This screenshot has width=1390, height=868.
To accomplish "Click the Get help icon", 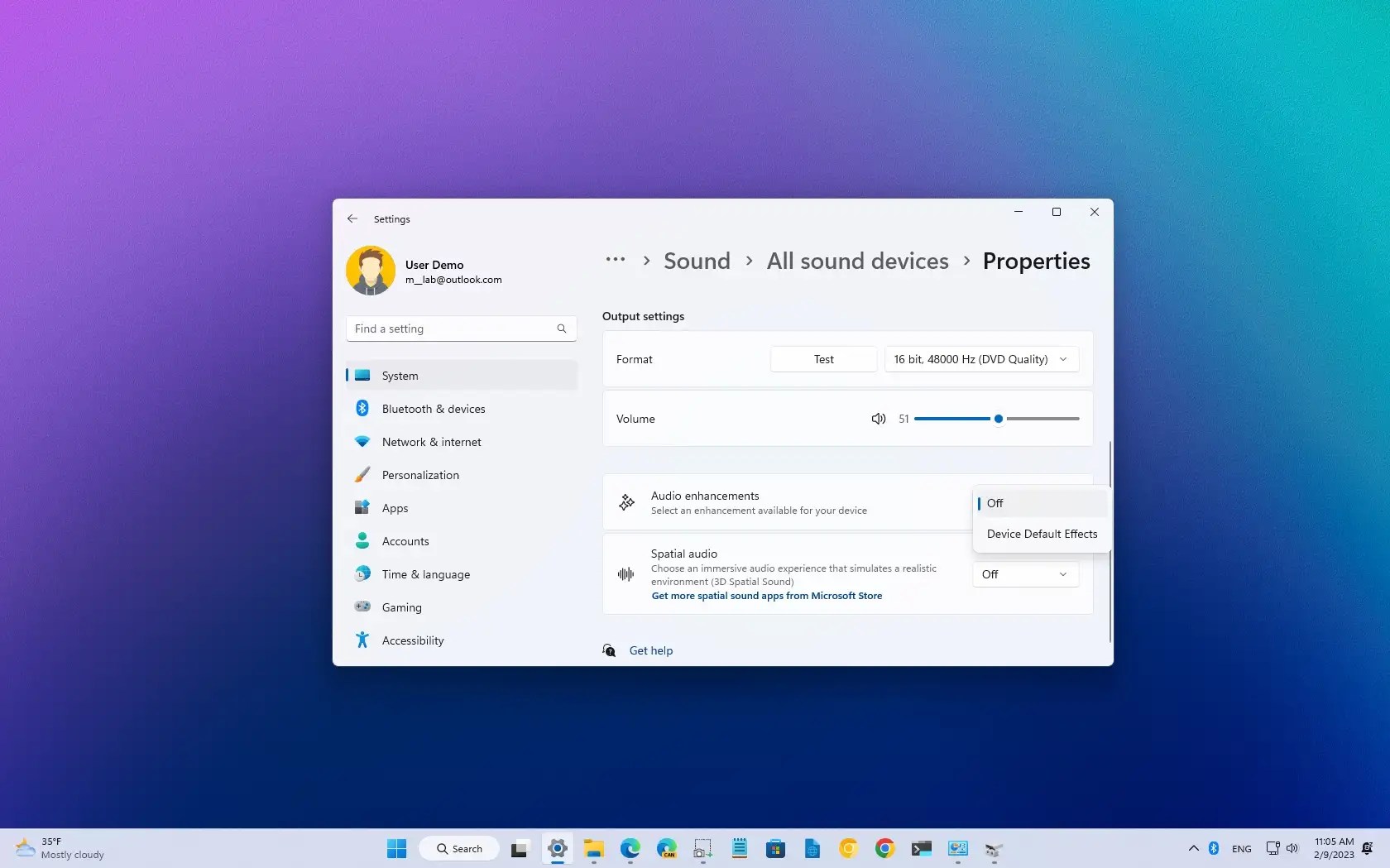I will [609, 650].
